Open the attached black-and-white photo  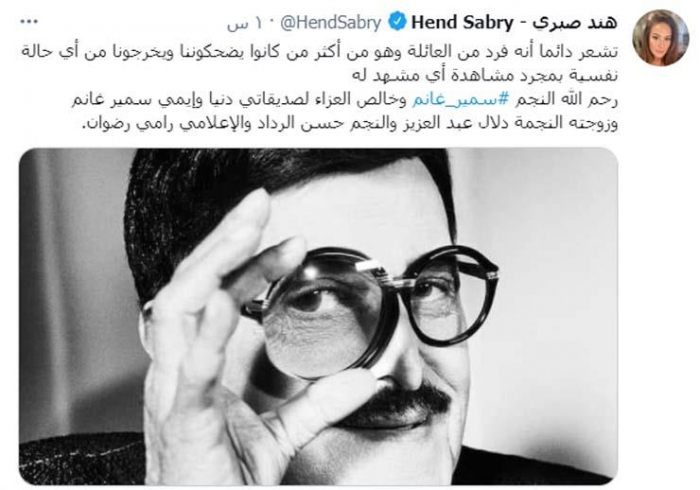pos(318,316)
